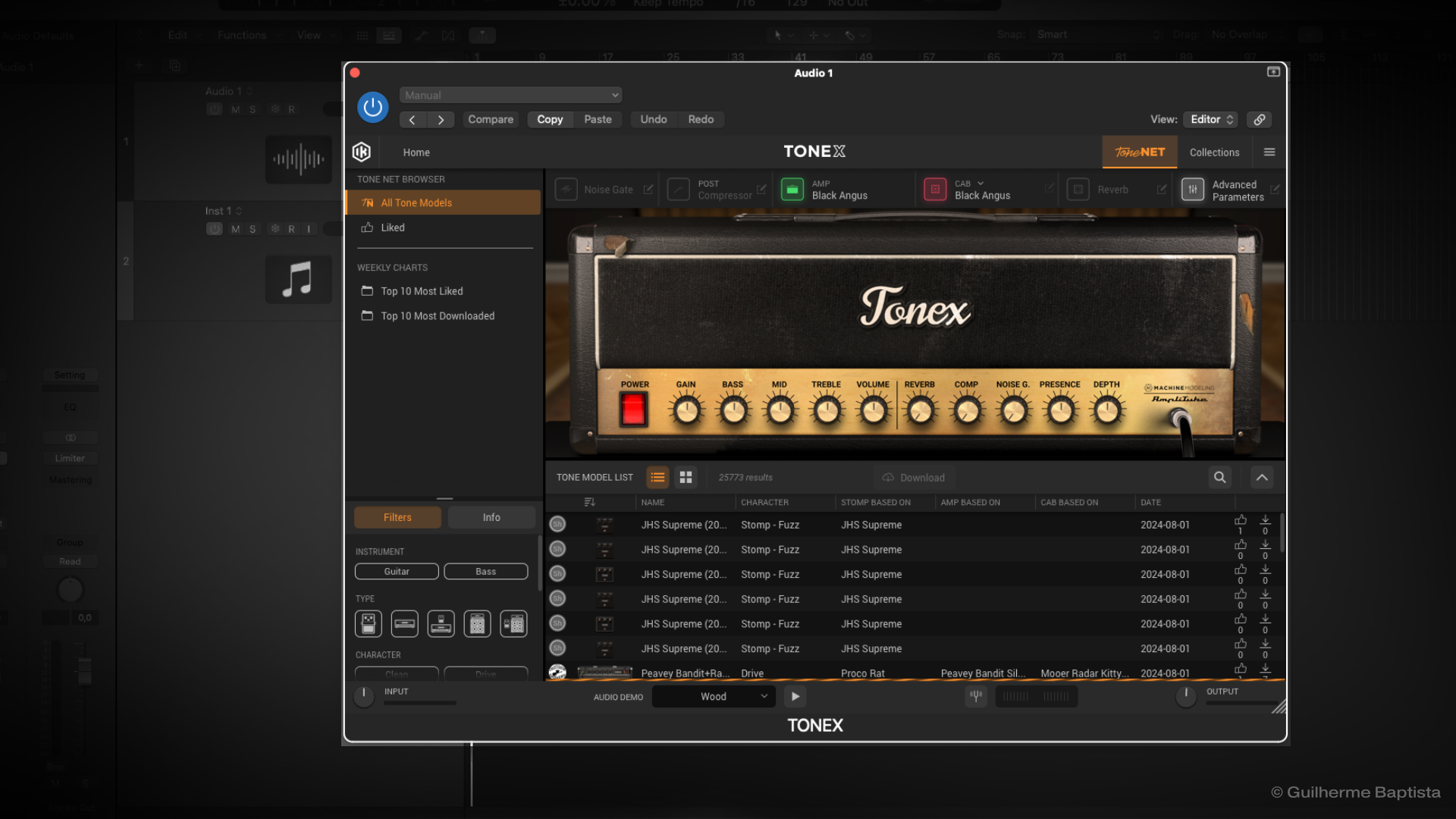Collapse the tone model list chevron

click(1262, 477)
